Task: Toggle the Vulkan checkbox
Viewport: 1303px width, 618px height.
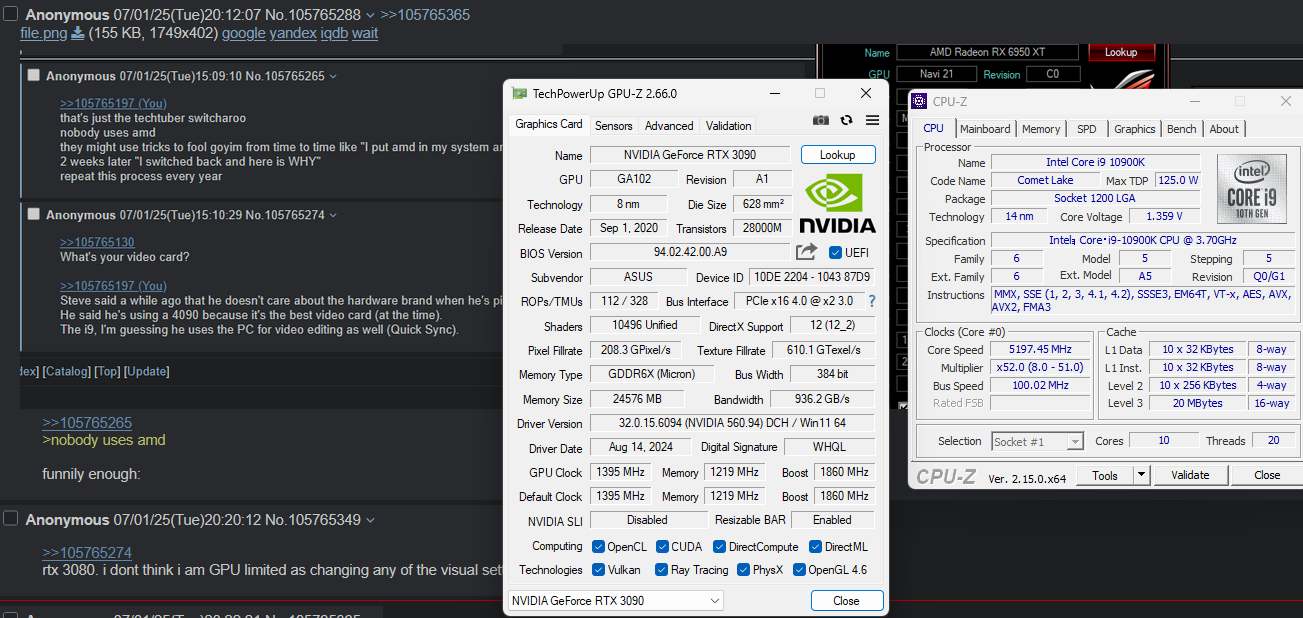Action: [598, 570]
